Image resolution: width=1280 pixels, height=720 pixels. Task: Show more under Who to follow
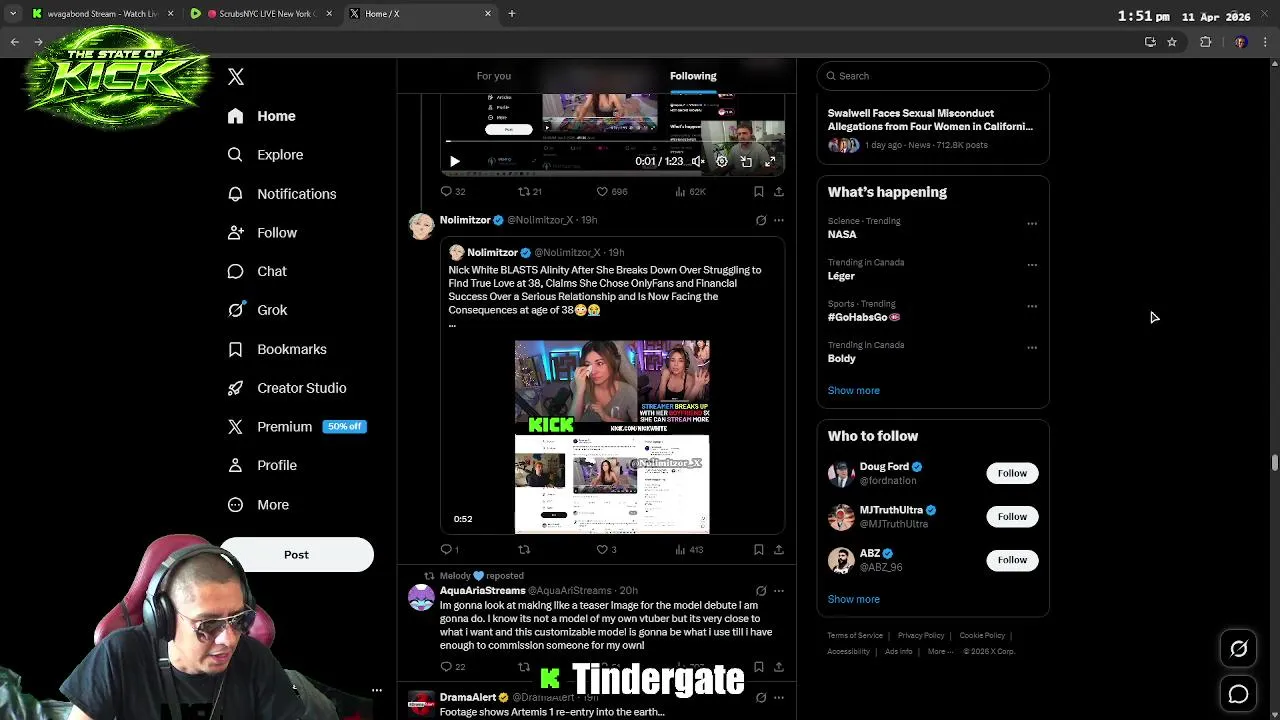[x=854, y=599]
